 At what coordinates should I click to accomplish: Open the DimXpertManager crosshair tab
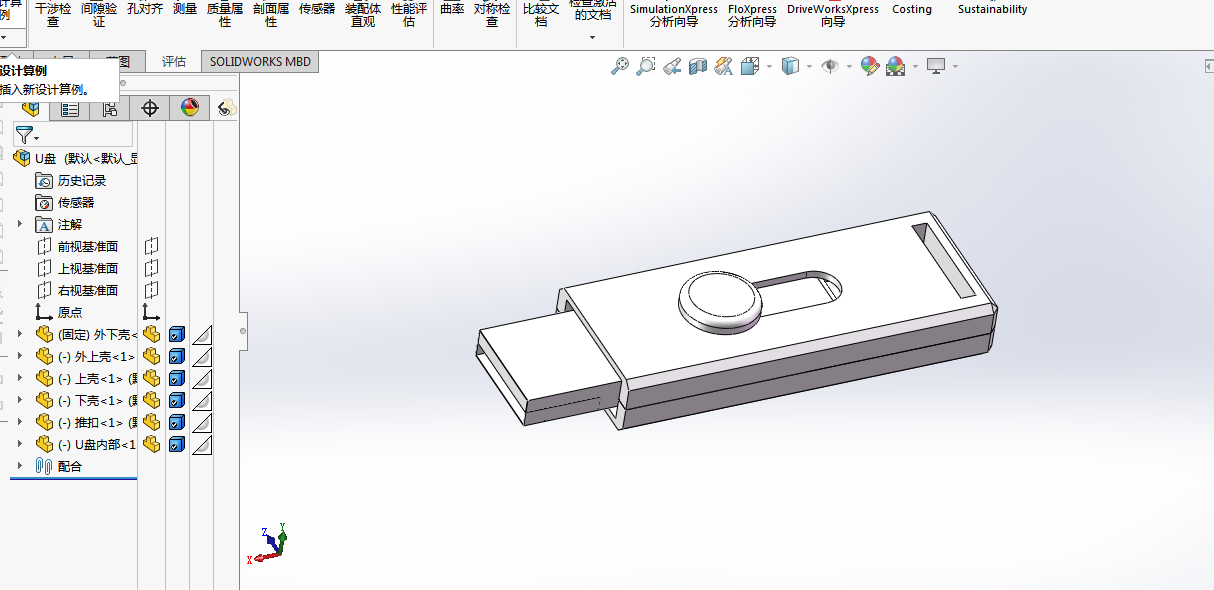click(150, 108)
